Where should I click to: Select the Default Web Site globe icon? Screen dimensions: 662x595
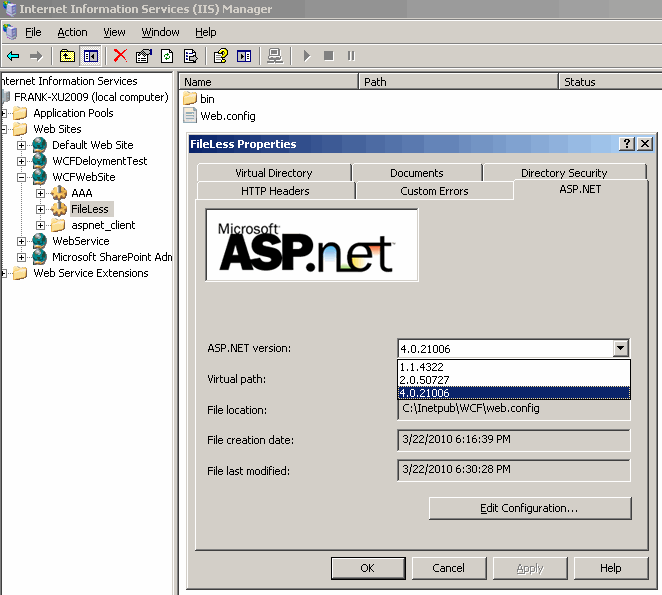[39, 145]
